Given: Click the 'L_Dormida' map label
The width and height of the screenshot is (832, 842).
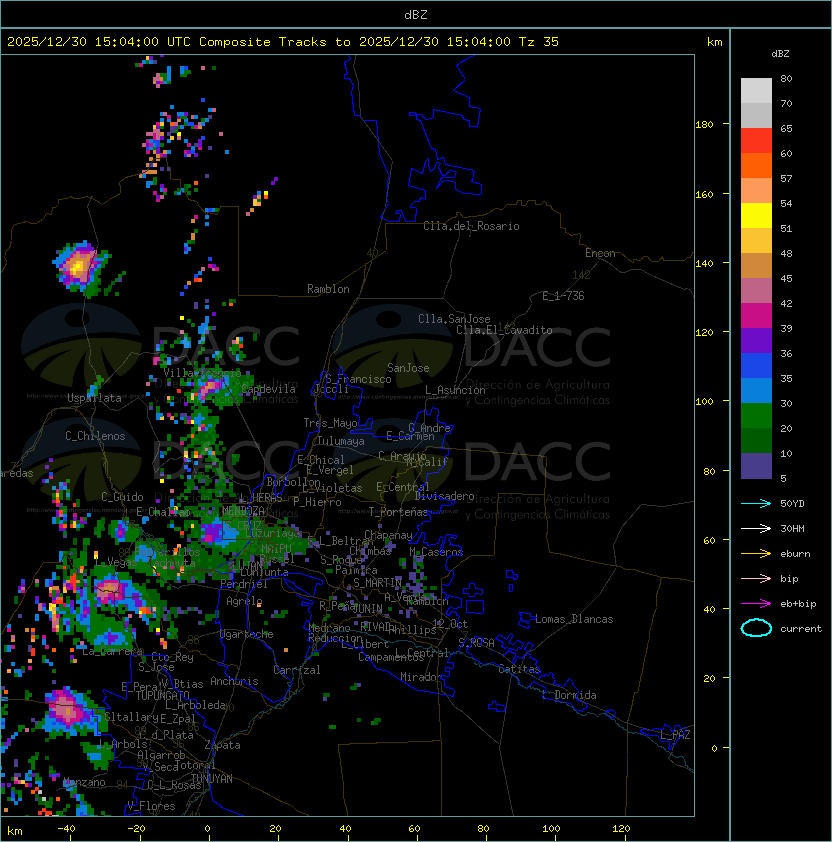Looking at the screenshot, I should coord(569,695).
